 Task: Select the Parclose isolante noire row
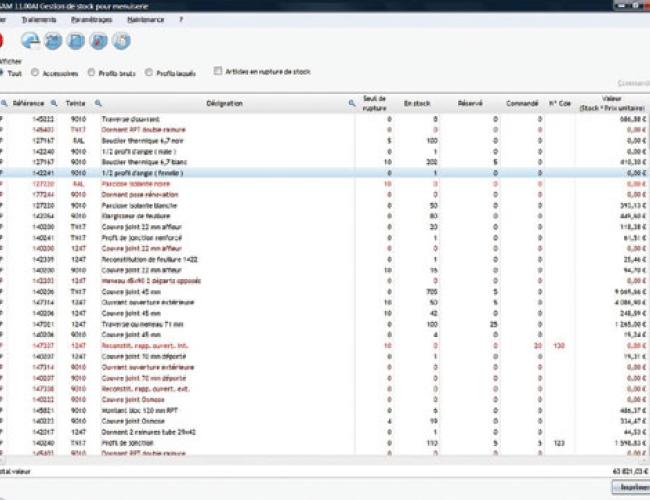click(323, 184)
